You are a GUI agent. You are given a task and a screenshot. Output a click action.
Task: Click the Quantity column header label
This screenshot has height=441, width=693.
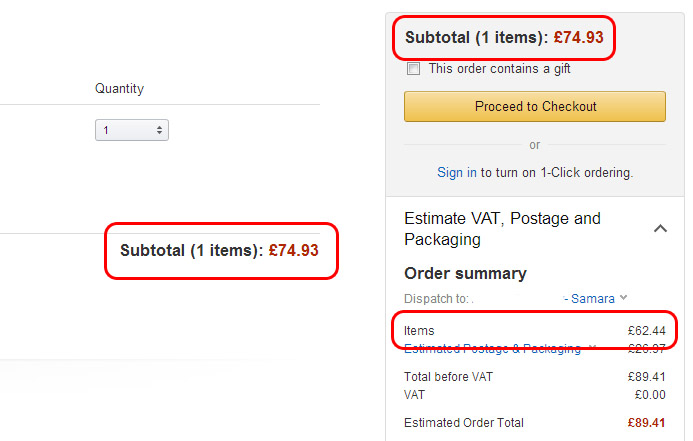(x=119, y=89)
